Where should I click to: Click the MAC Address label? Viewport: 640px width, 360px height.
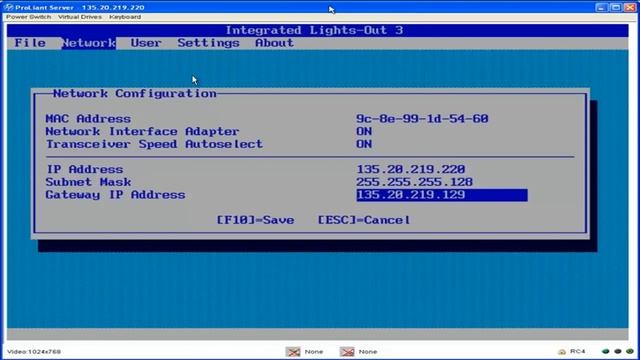point(88,118)
